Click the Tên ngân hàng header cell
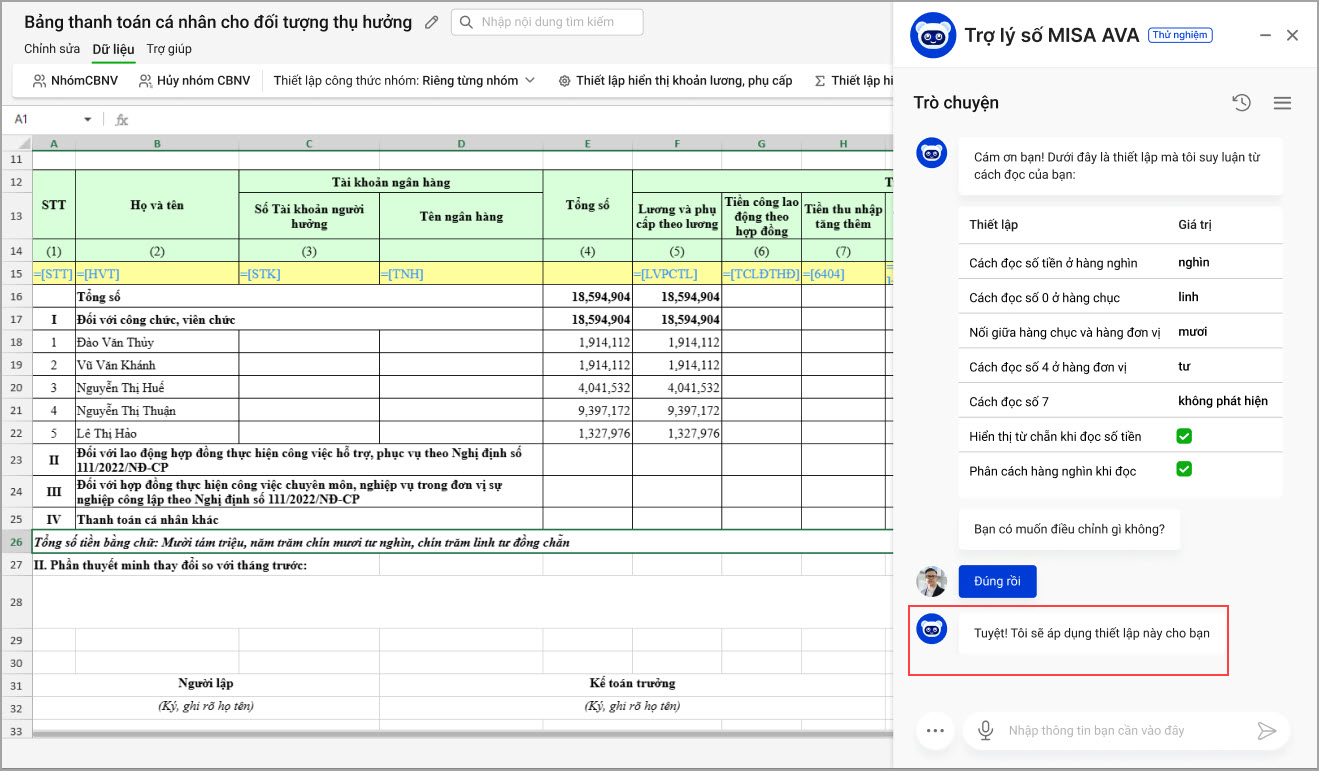The width and height of the screenshot is (1319, 771). point(461,216)
